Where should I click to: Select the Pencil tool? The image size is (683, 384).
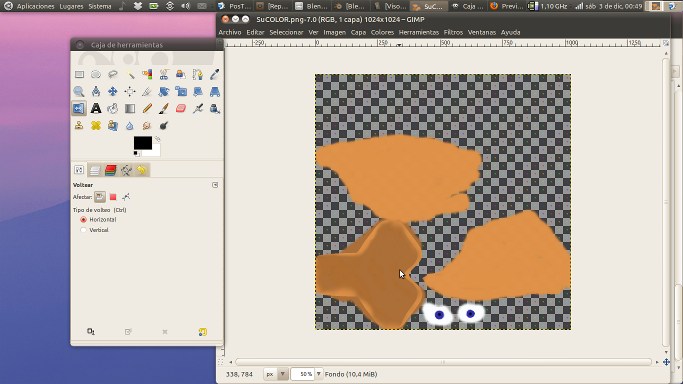point(147,108)
